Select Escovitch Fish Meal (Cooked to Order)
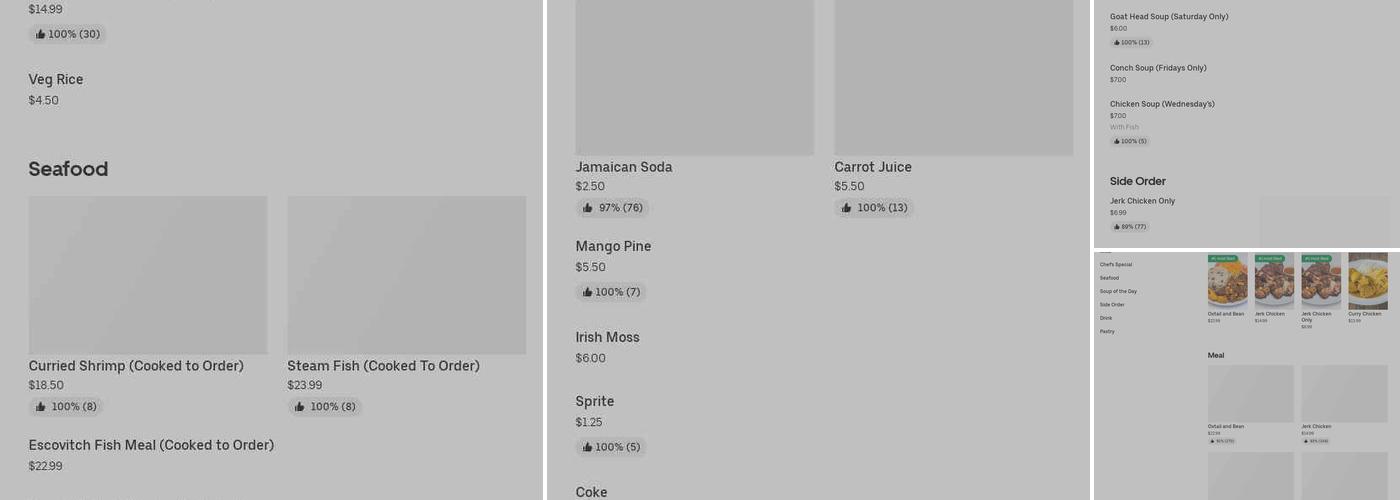The height and width of the screenshot is (500, 1400). tap(151, 446)
